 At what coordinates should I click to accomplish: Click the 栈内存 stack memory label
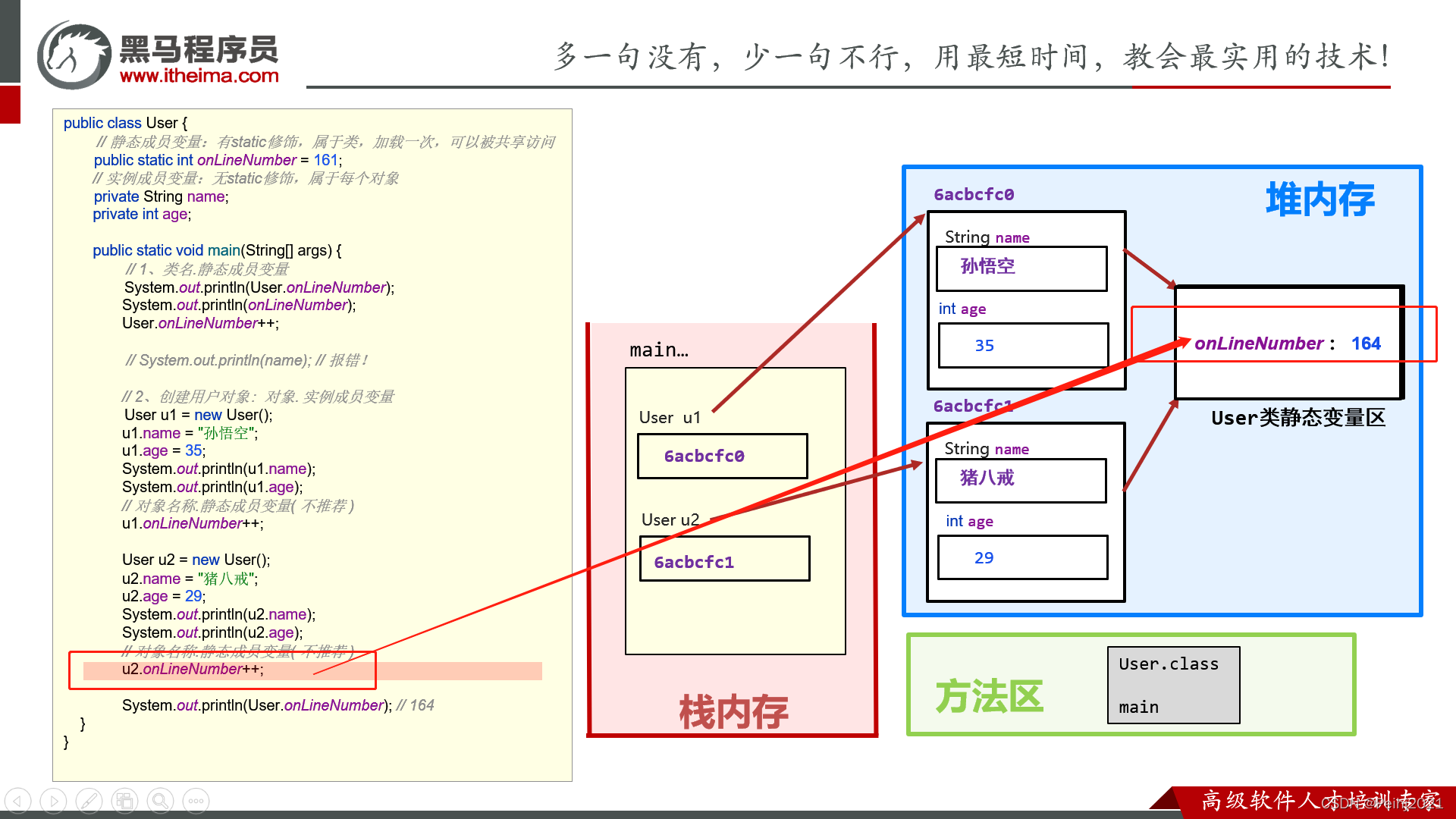(x=733, y=711)
